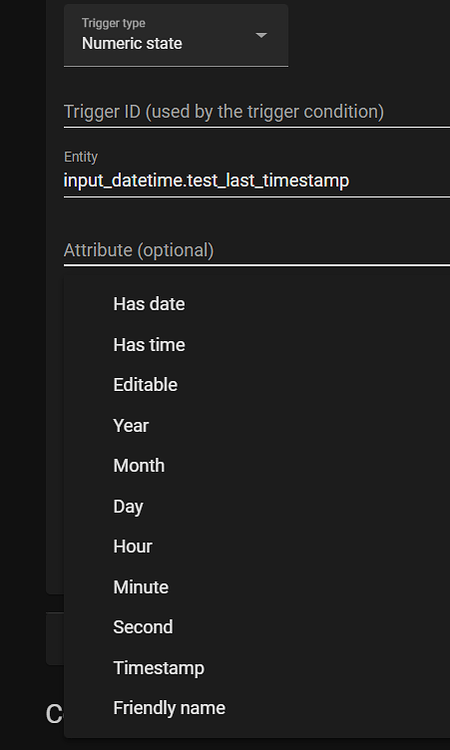Choose Minute in the attribute list
450x750 pixels.
click(257, 587)
